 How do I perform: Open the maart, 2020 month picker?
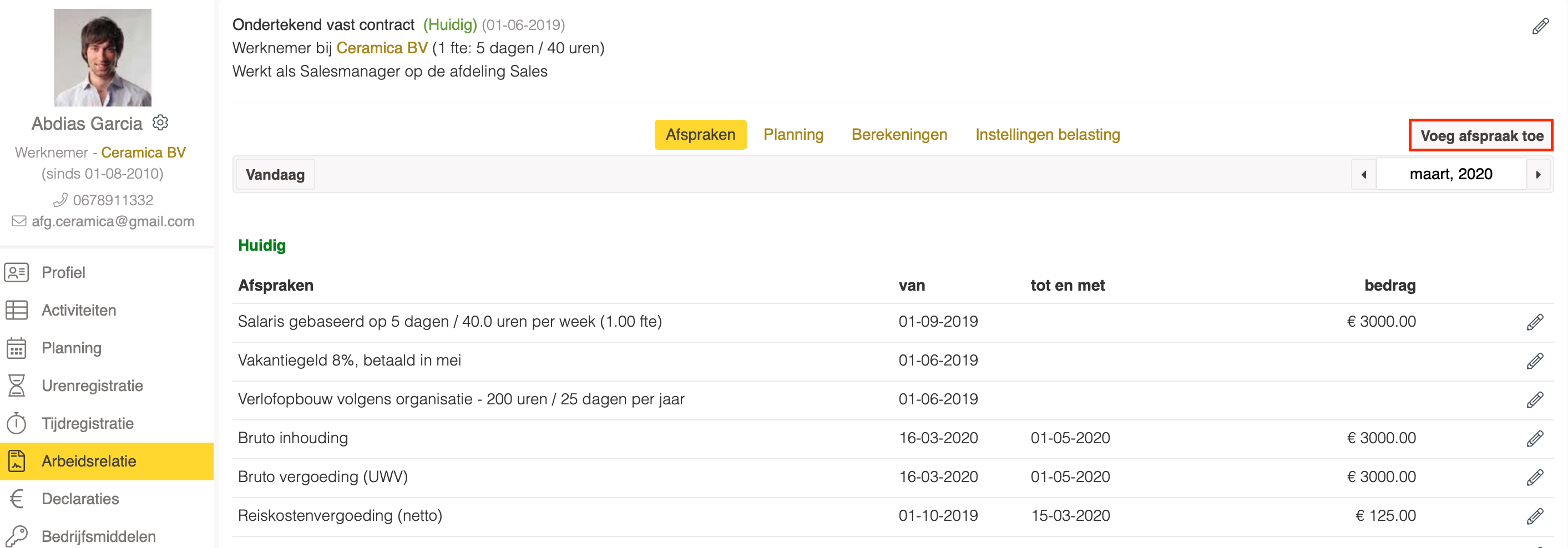click(x=1451, y=175)
